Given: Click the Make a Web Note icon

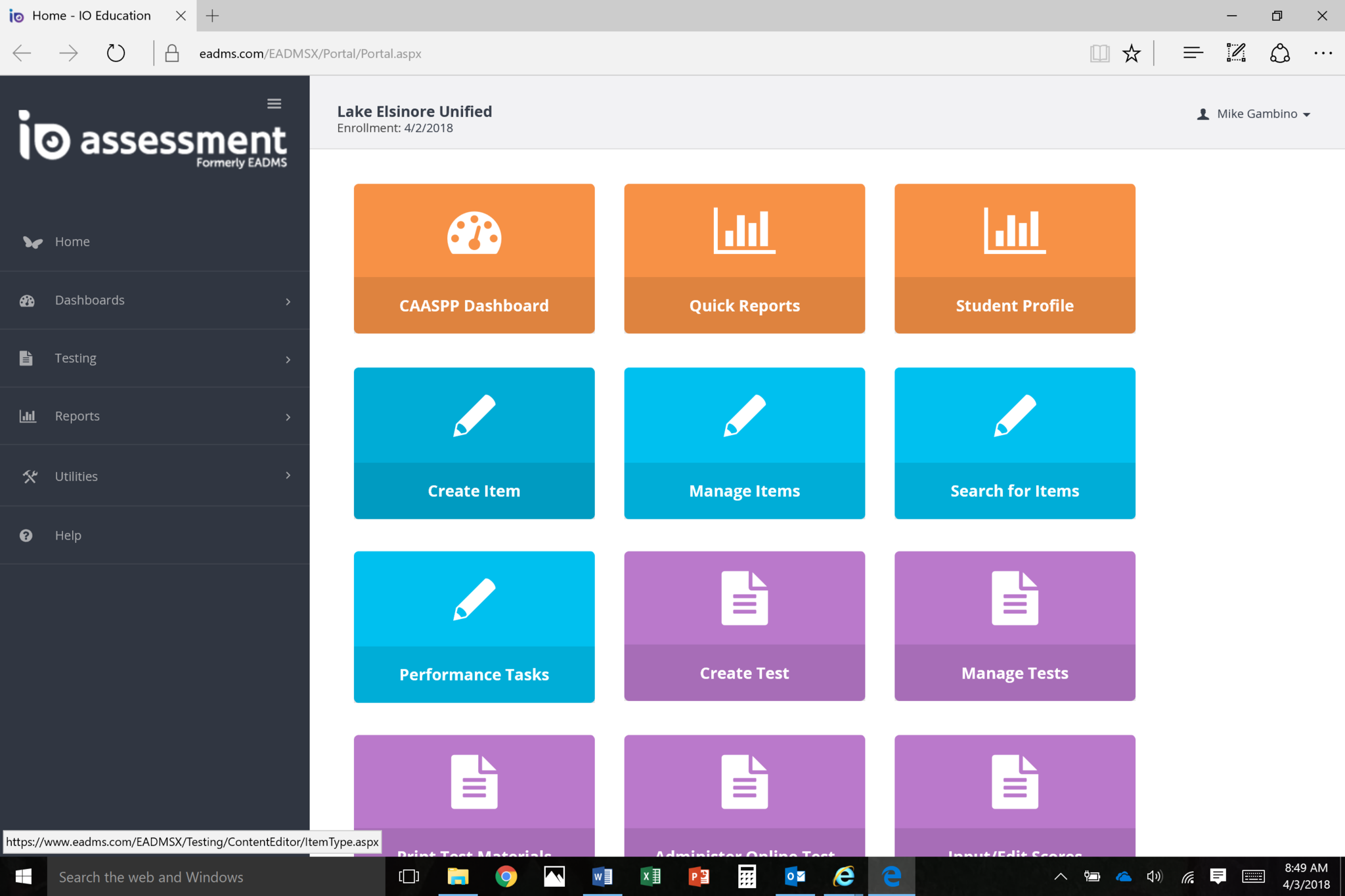Looking at the screenshot, I should [x=1235, y=53].
